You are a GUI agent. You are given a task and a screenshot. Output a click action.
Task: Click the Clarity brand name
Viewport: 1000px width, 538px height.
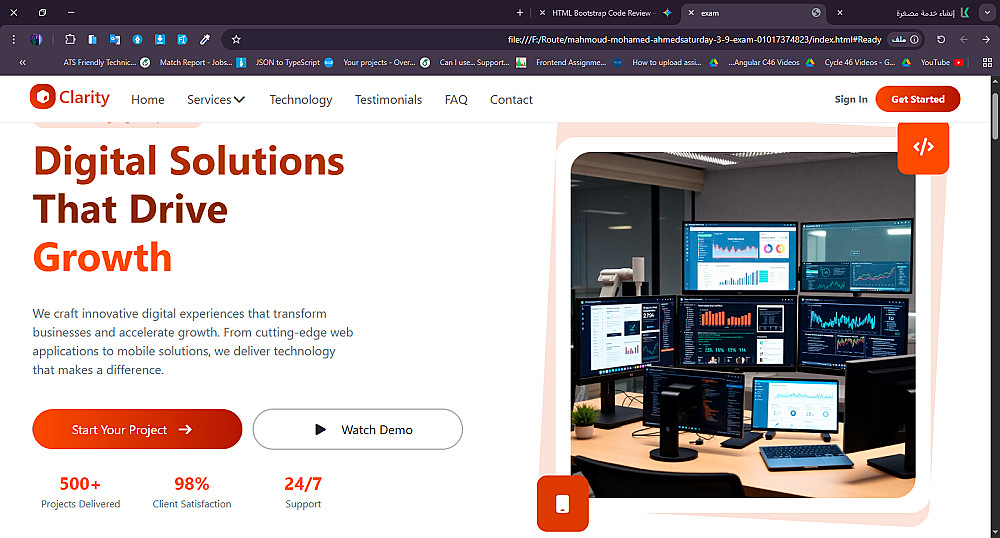(84, 97)
